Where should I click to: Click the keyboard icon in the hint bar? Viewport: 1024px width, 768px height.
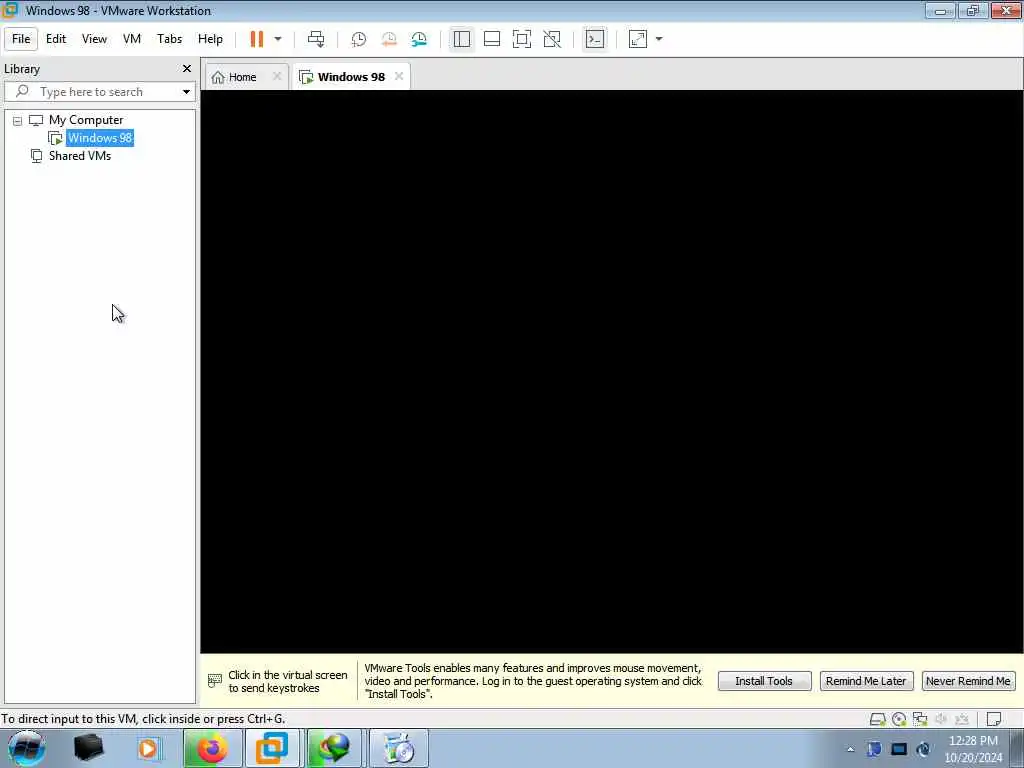pyautogui.click(x=215, y=681)
